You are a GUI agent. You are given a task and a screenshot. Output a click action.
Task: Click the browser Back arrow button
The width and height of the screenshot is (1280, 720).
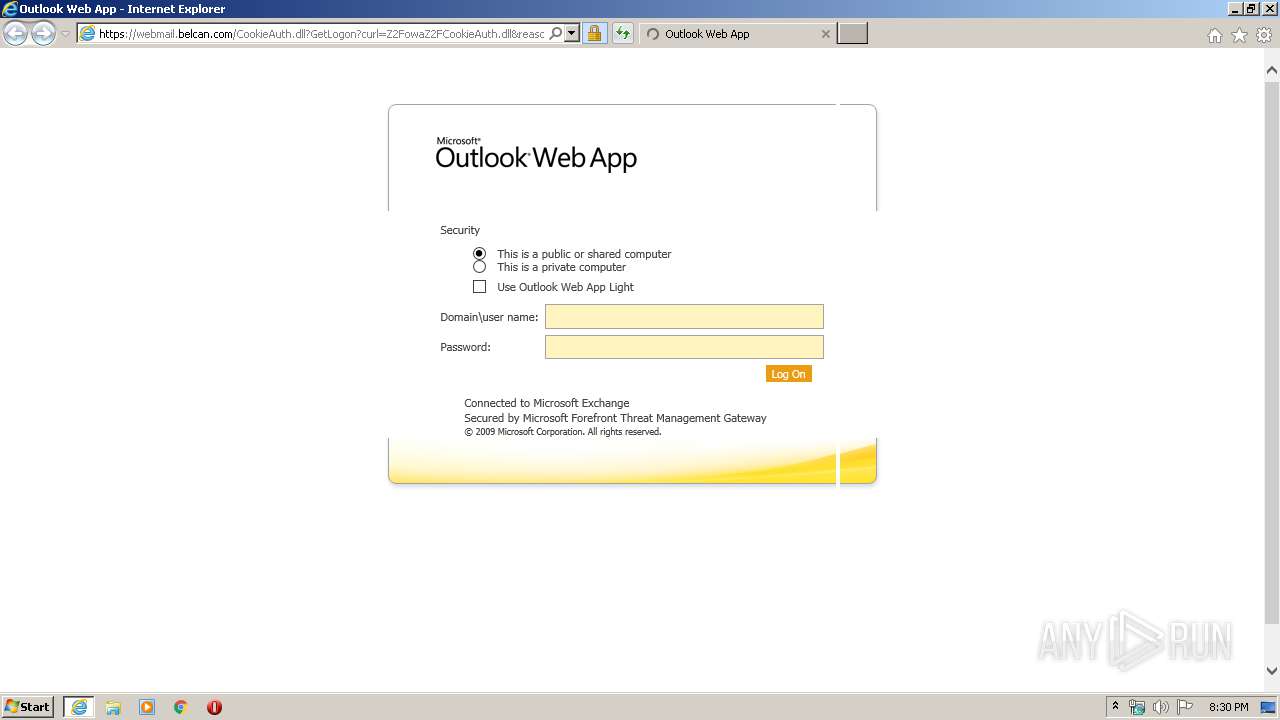pos(15,34)
